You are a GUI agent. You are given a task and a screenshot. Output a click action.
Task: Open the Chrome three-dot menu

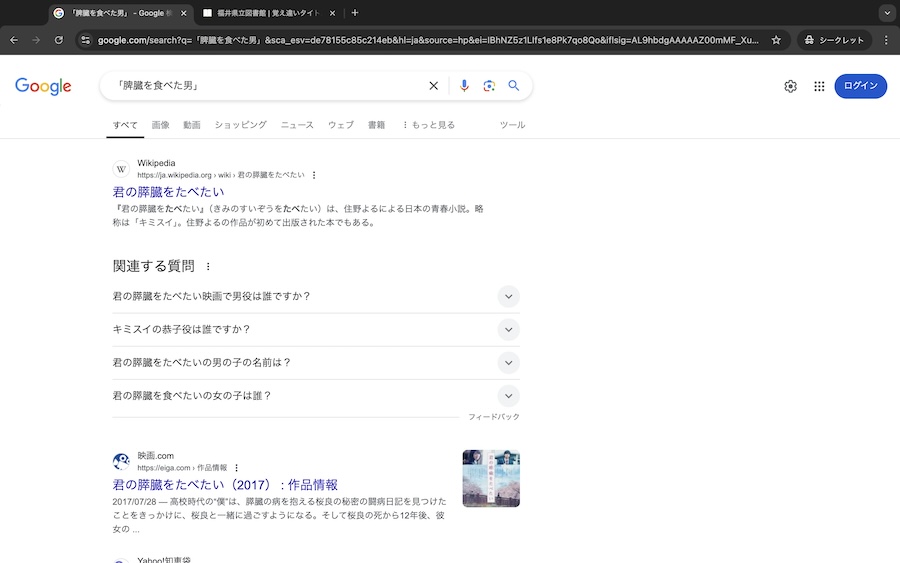886,40
